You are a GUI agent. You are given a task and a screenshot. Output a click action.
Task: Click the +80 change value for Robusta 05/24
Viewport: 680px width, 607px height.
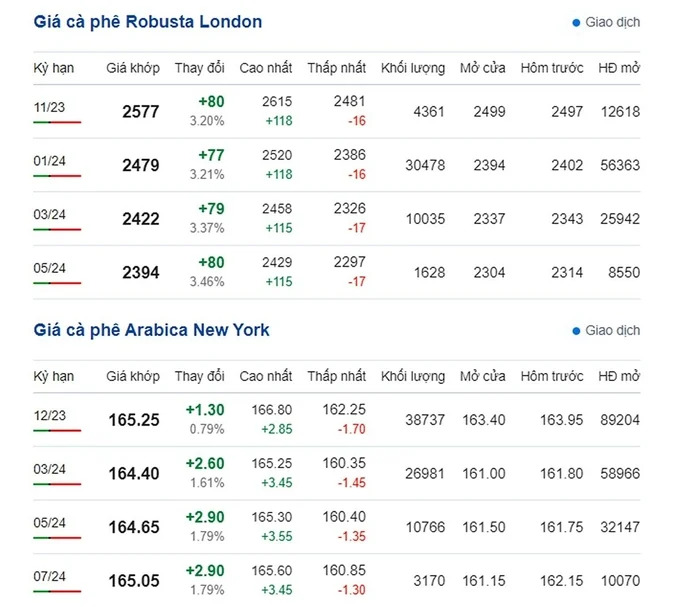pos(211,262)
